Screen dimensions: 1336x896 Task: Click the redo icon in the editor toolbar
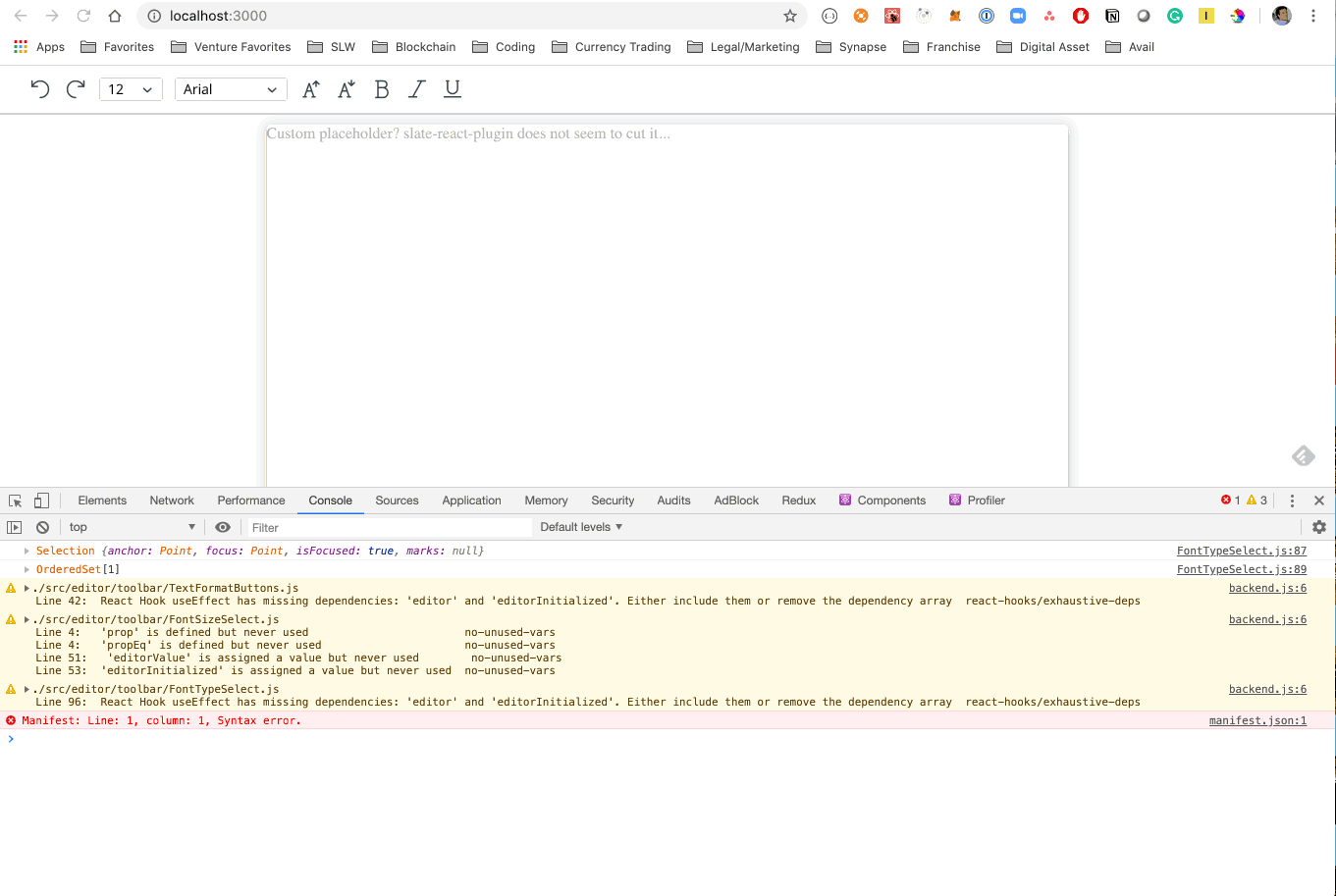(x=76, y=89)
